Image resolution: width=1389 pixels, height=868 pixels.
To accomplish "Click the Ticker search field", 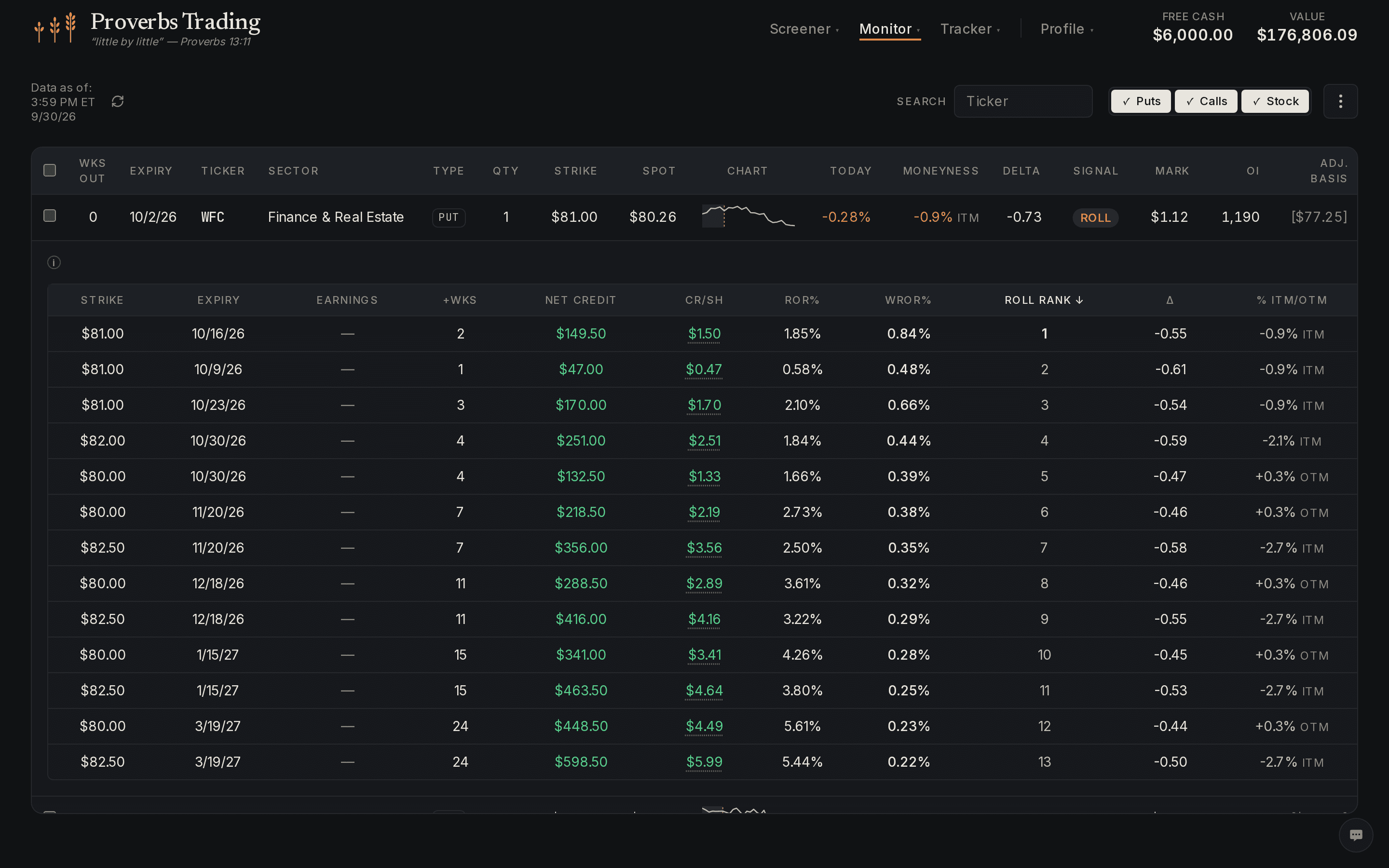I will pyautogui.click(x=1023, y=102).
